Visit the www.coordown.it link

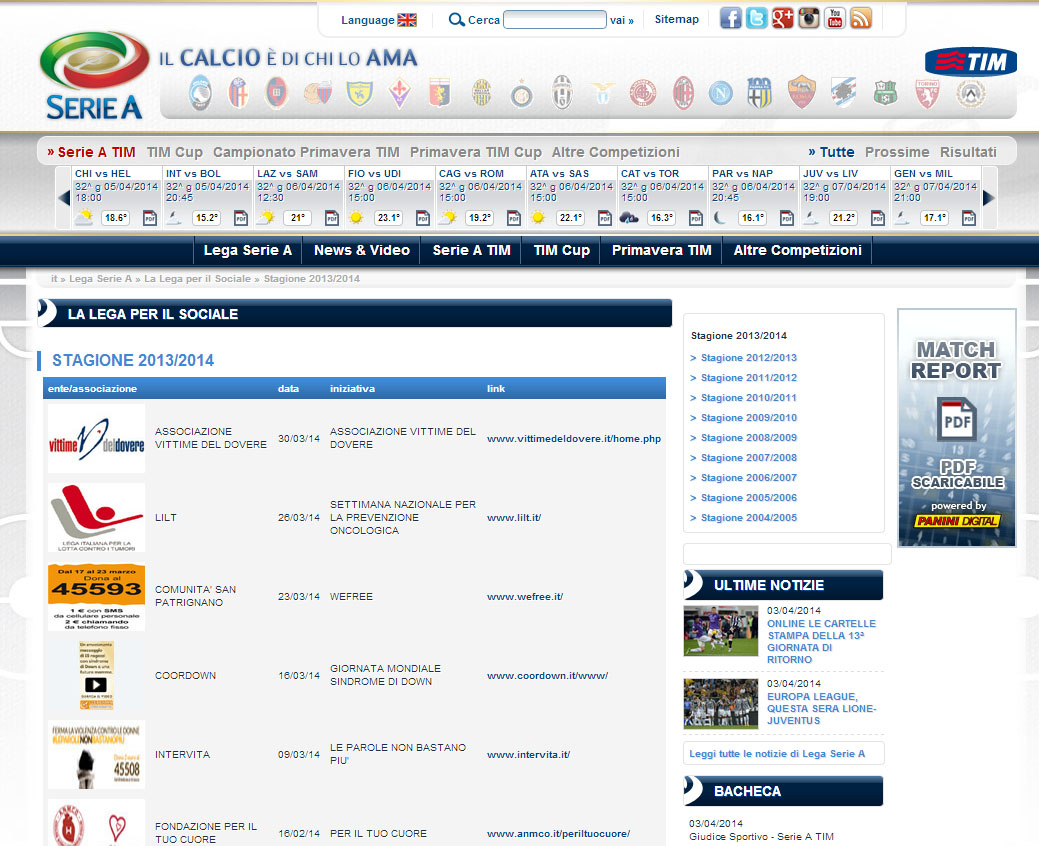[547, 676]
